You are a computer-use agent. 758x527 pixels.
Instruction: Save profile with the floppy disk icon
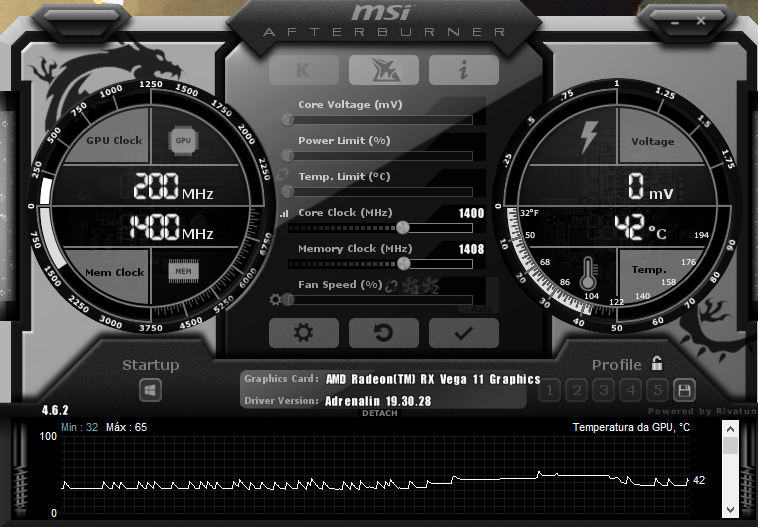coord(684,390)
